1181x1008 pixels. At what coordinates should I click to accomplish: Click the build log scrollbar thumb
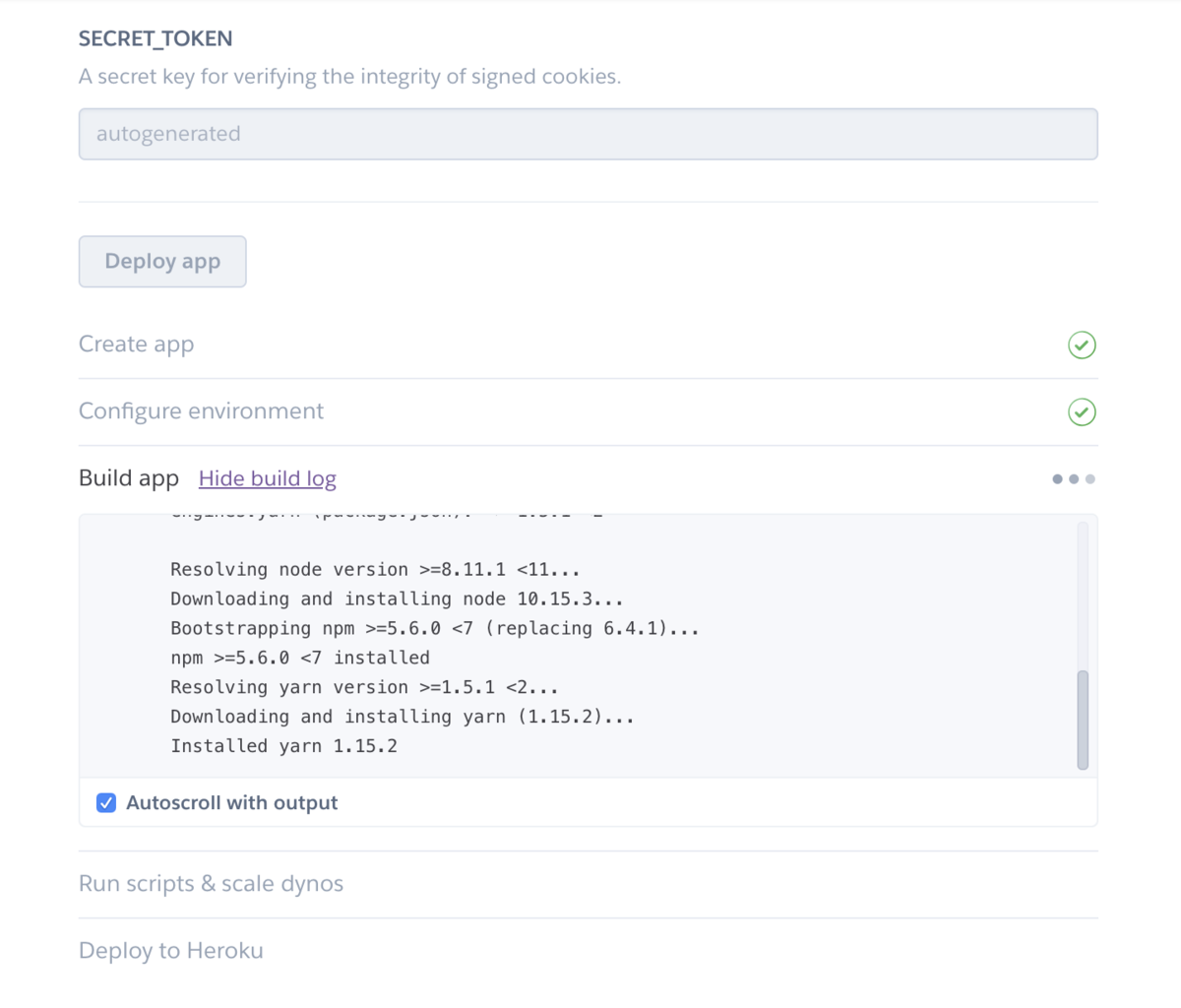[1083, 720]
